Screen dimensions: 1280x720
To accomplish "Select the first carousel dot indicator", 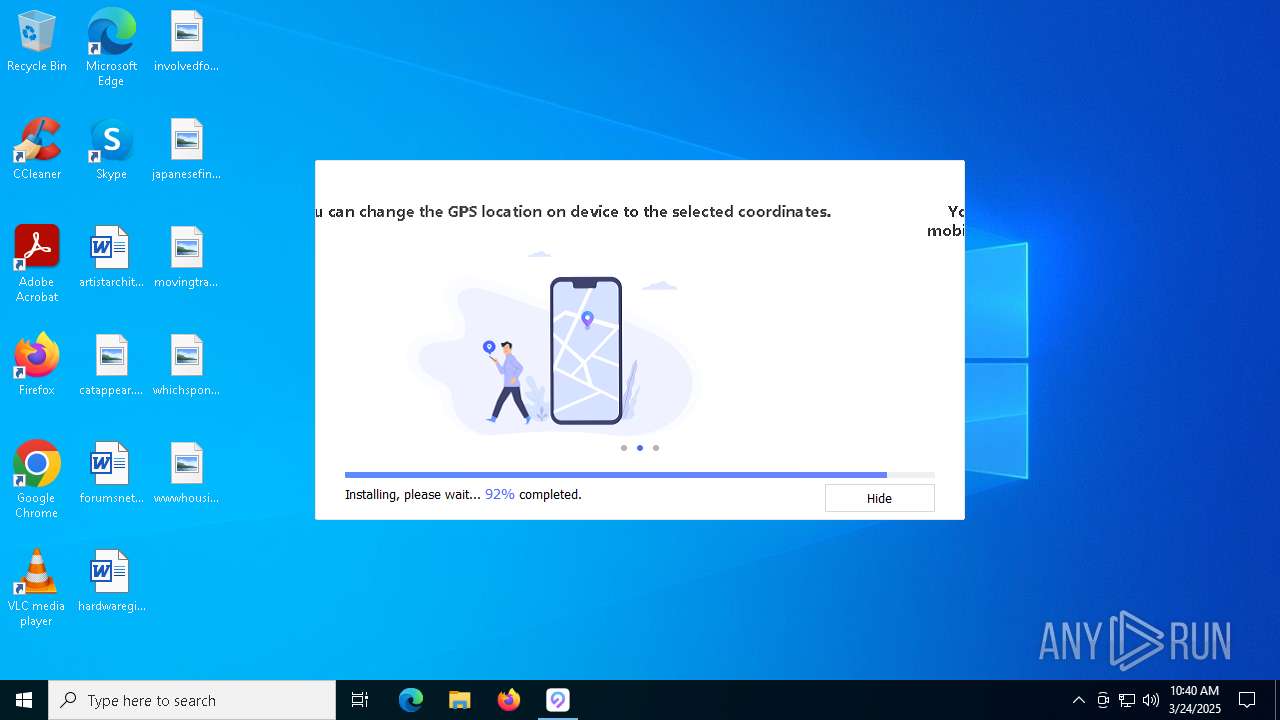I will pyautogui.click(x=624, y=448).
